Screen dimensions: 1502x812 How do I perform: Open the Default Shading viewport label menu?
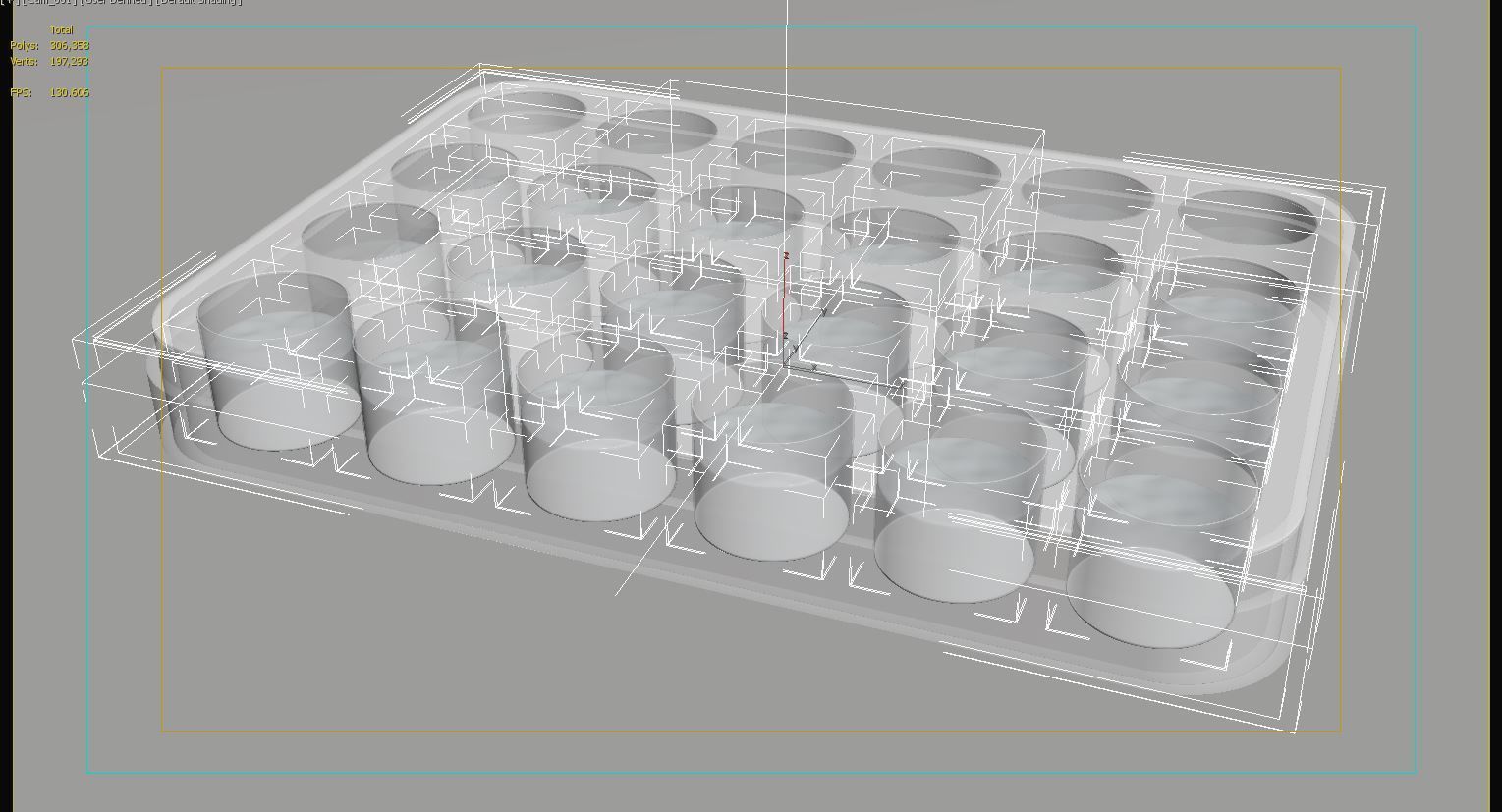198,2
